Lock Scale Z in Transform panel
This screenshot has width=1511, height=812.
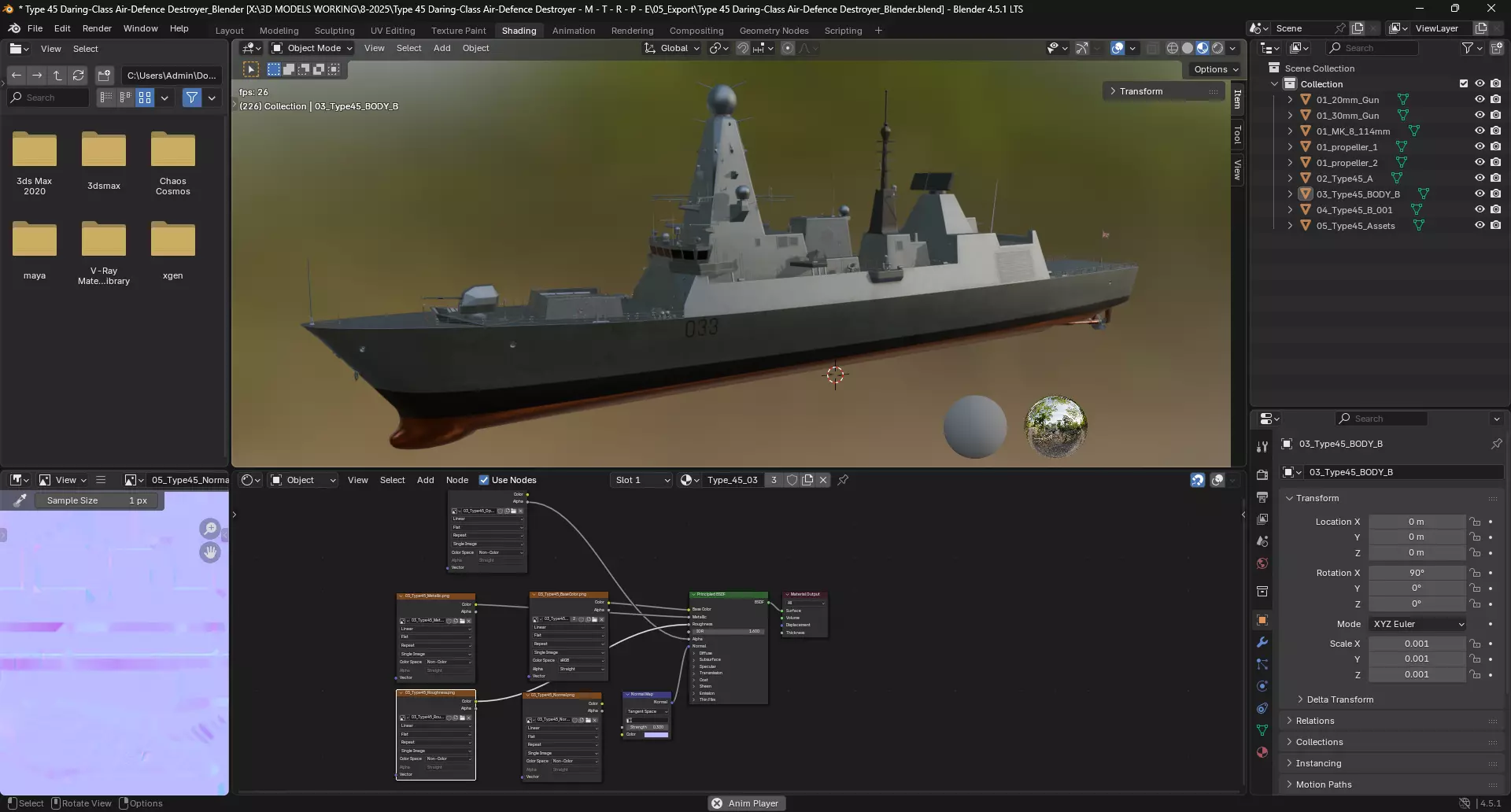click(1476, 674)
